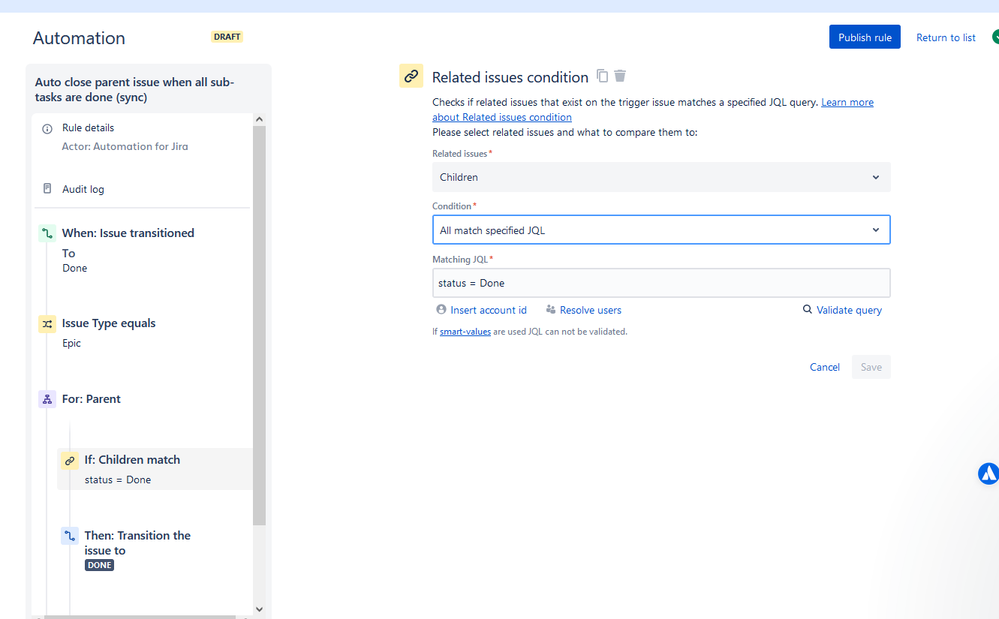
Task: Click the Resolve users link
Action: pyautogui.click(x=591, y=310)
